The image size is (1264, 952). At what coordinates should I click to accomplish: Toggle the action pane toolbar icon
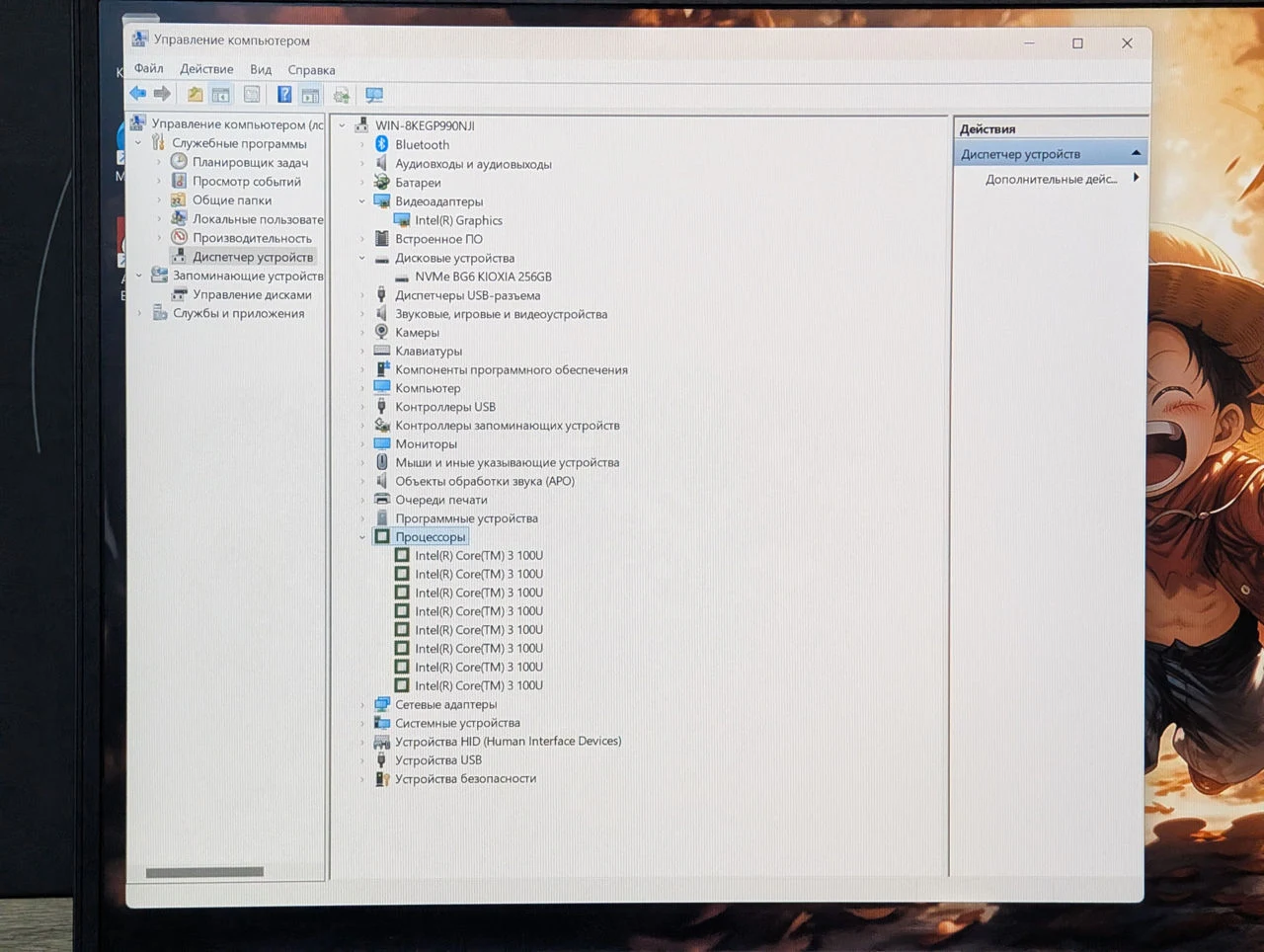click(x=311, y=95)
